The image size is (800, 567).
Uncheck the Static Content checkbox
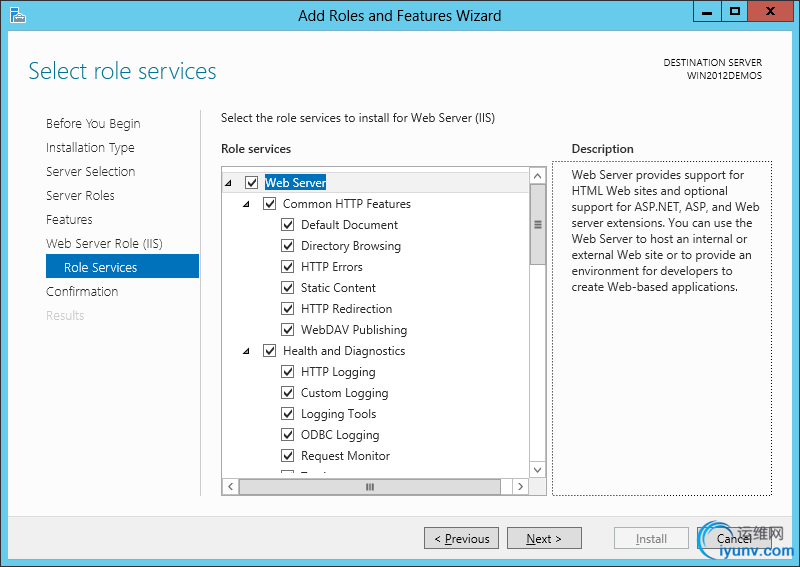coord(288,287)
